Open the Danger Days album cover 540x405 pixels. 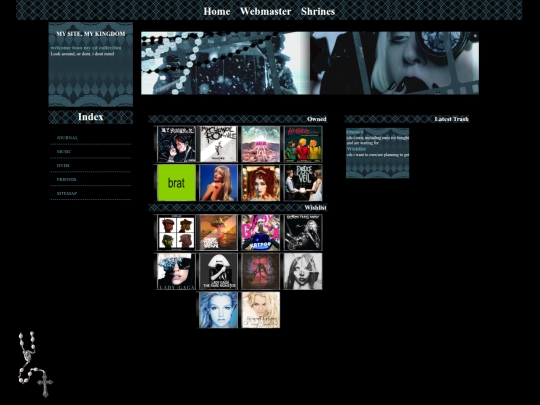(261, 144)
